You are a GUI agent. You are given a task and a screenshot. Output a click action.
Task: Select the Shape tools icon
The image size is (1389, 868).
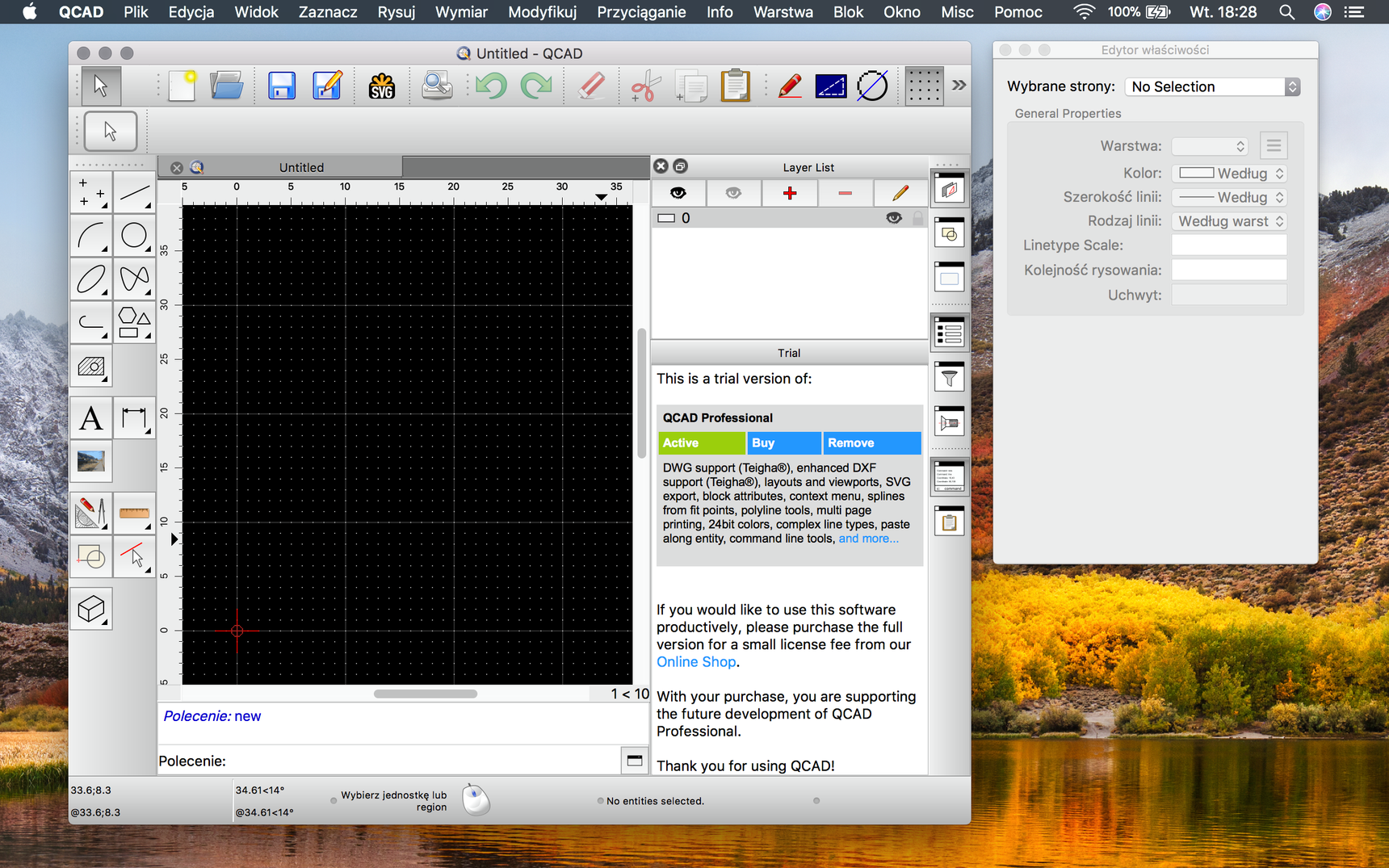click(134, 323)
